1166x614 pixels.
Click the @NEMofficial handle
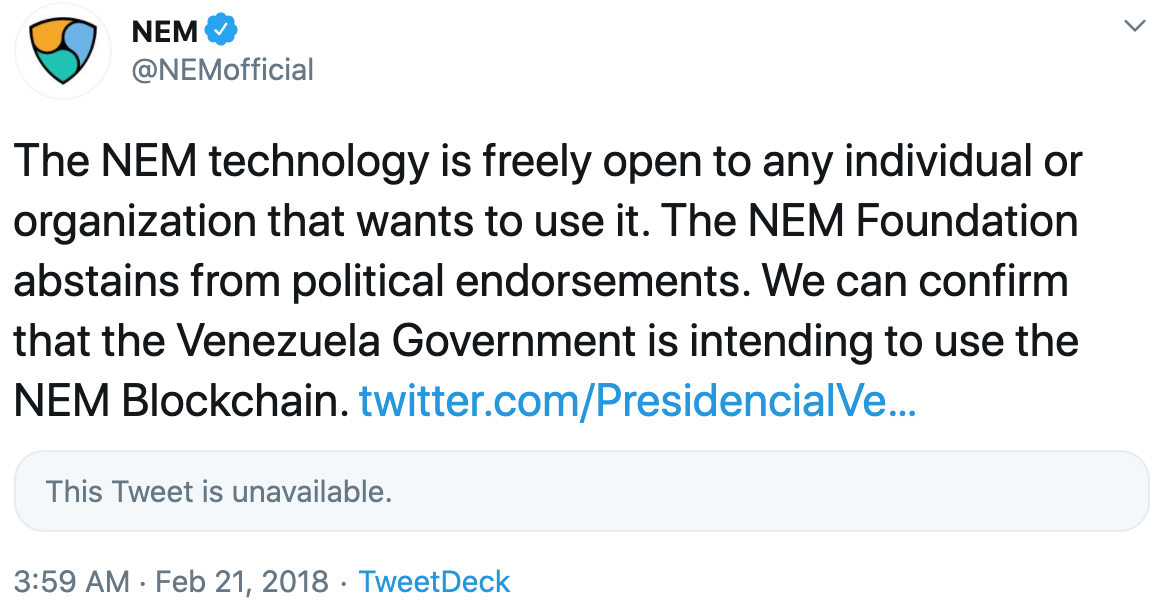tap(222, 70)
